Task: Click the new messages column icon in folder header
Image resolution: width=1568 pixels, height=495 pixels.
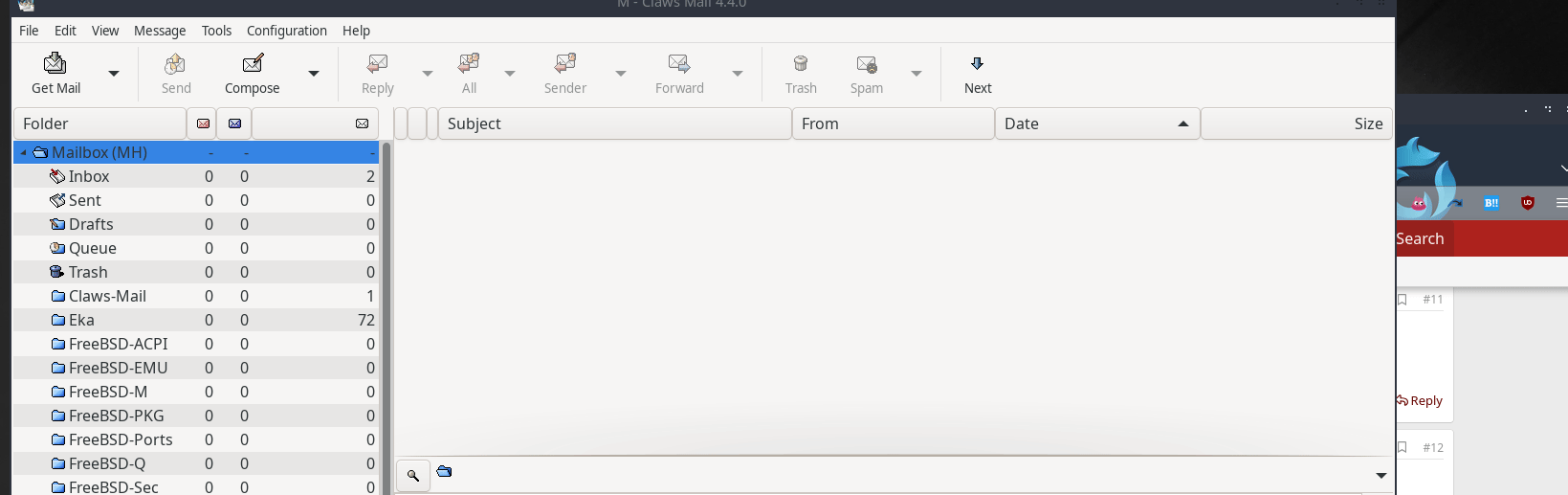Action: pos(203,124)
